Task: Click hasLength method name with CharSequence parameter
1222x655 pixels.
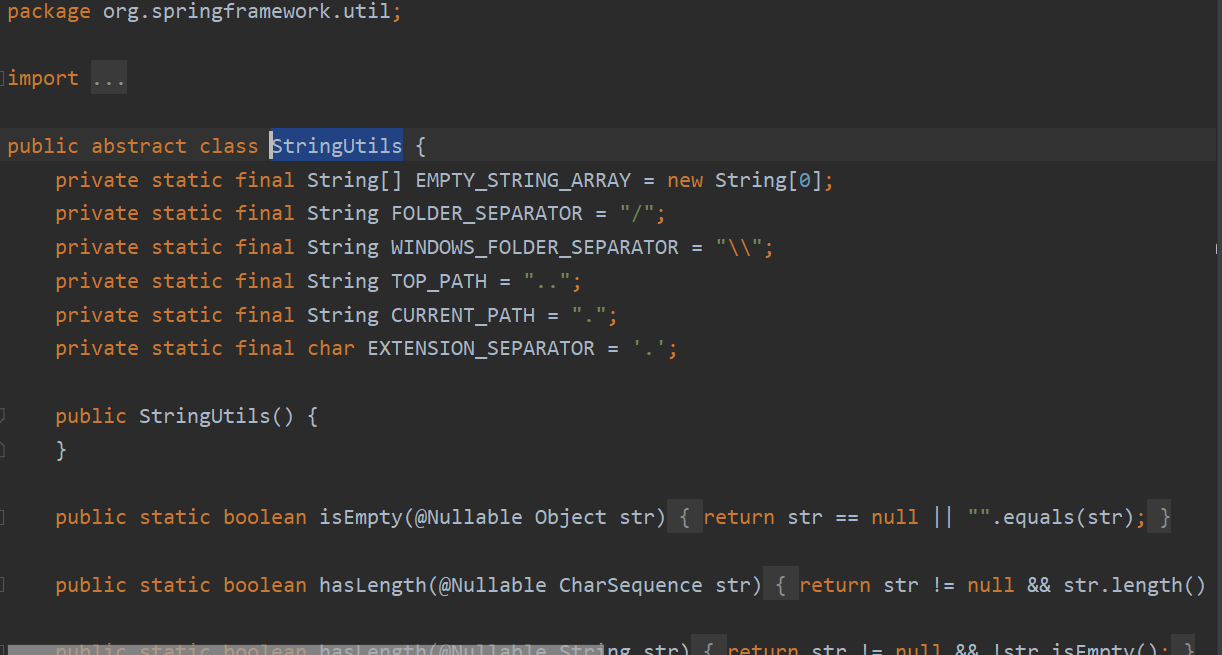Action: pyautogui.click(x=373, y=585)
